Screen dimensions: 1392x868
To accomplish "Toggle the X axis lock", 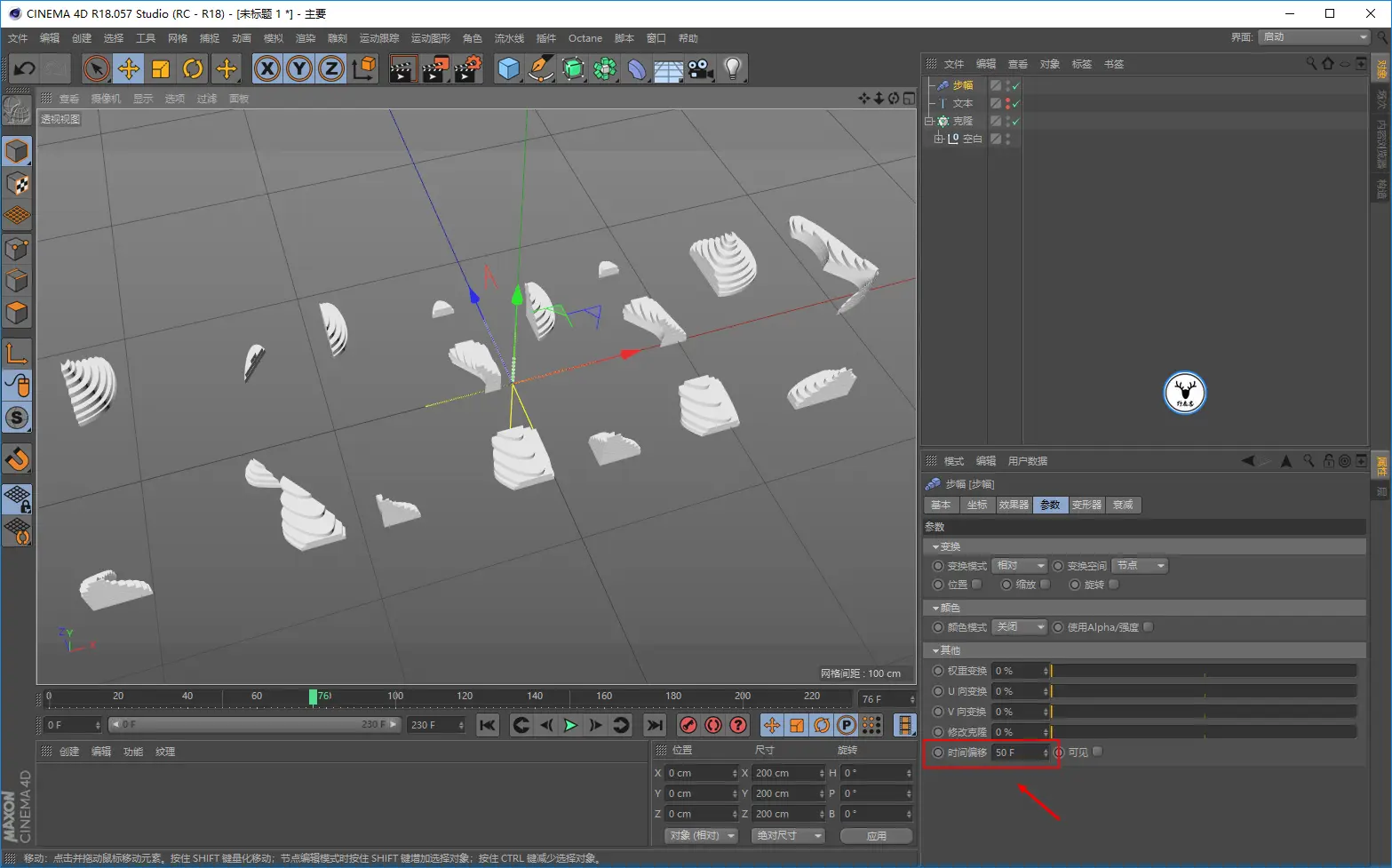I will pyautogui.click(x=267, y=68).
